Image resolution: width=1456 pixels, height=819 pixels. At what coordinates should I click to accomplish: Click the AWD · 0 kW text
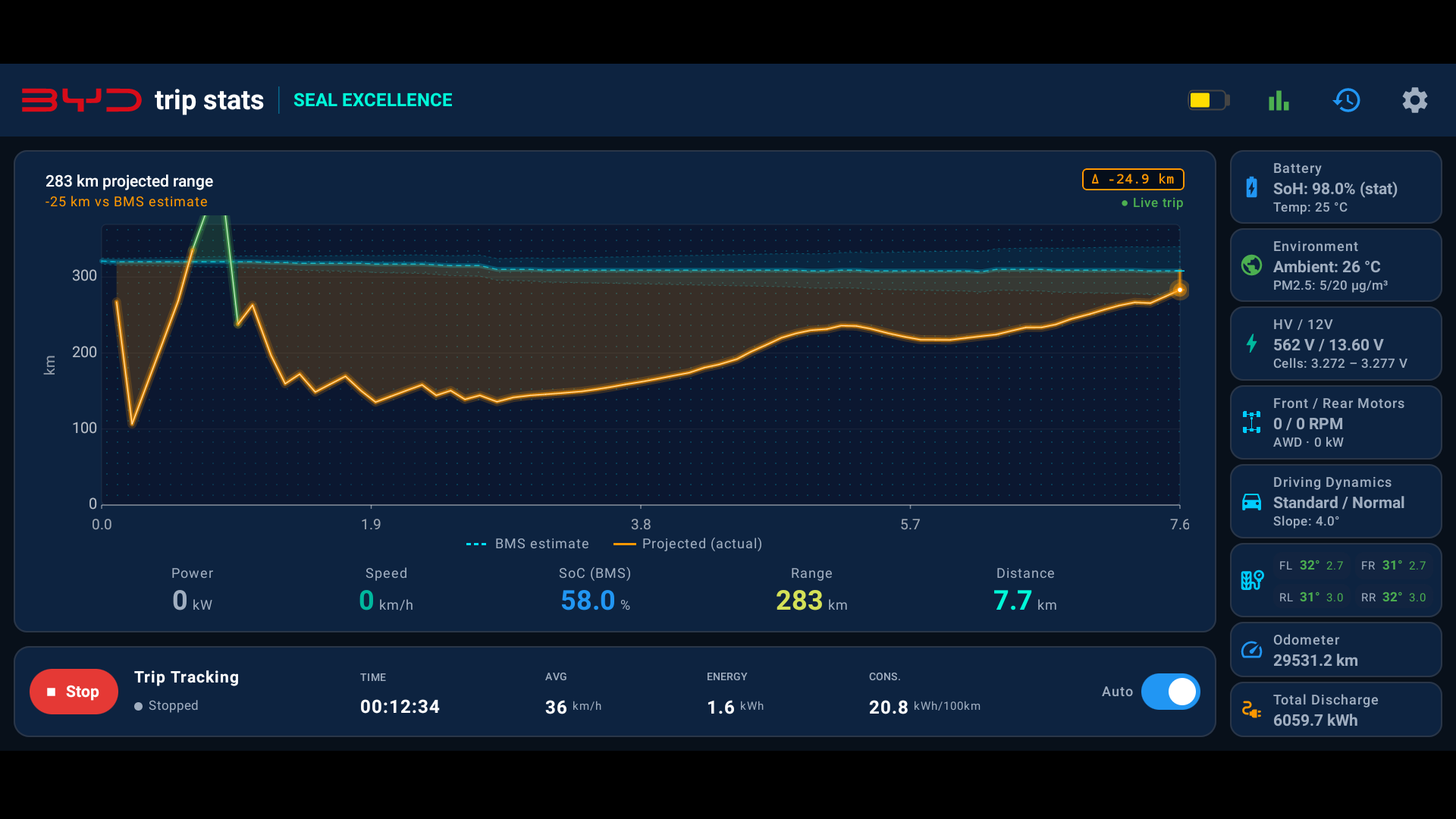(1308, 443)
